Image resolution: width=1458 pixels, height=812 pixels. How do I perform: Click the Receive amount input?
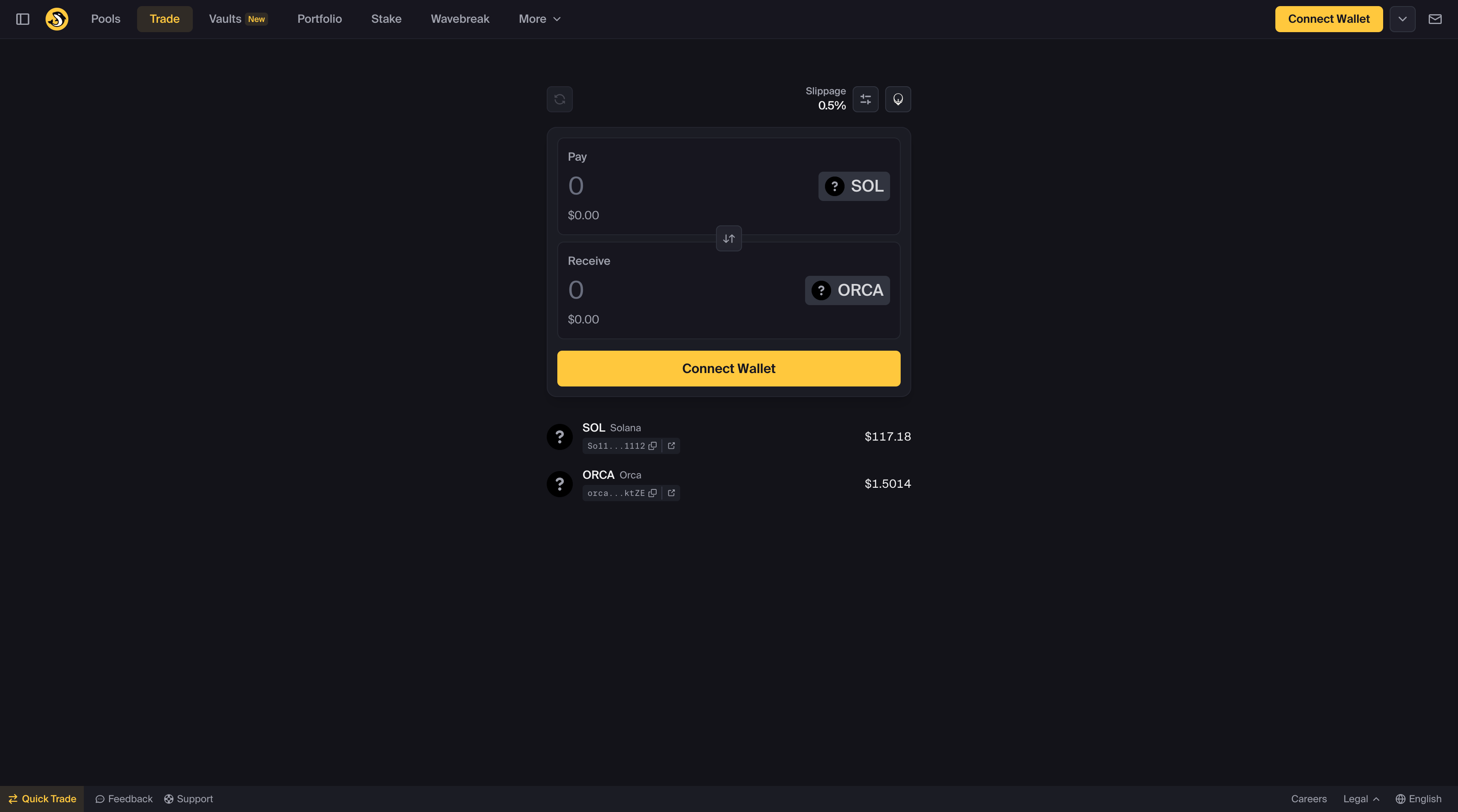[x=682, y=290]
